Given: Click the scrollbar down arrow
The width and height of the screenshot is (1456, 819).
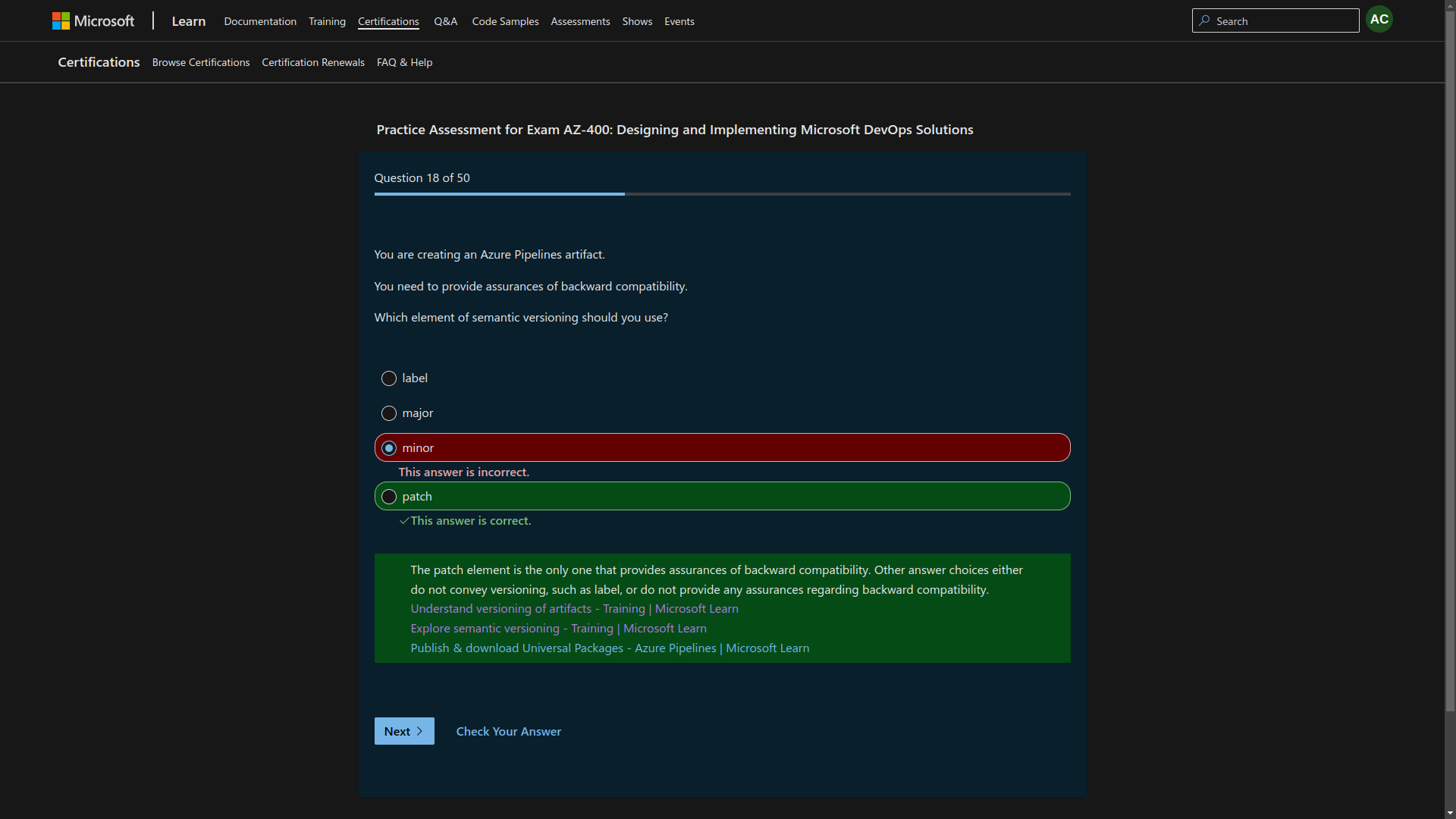Looking at the screenshot, I should coord(1450,814).
